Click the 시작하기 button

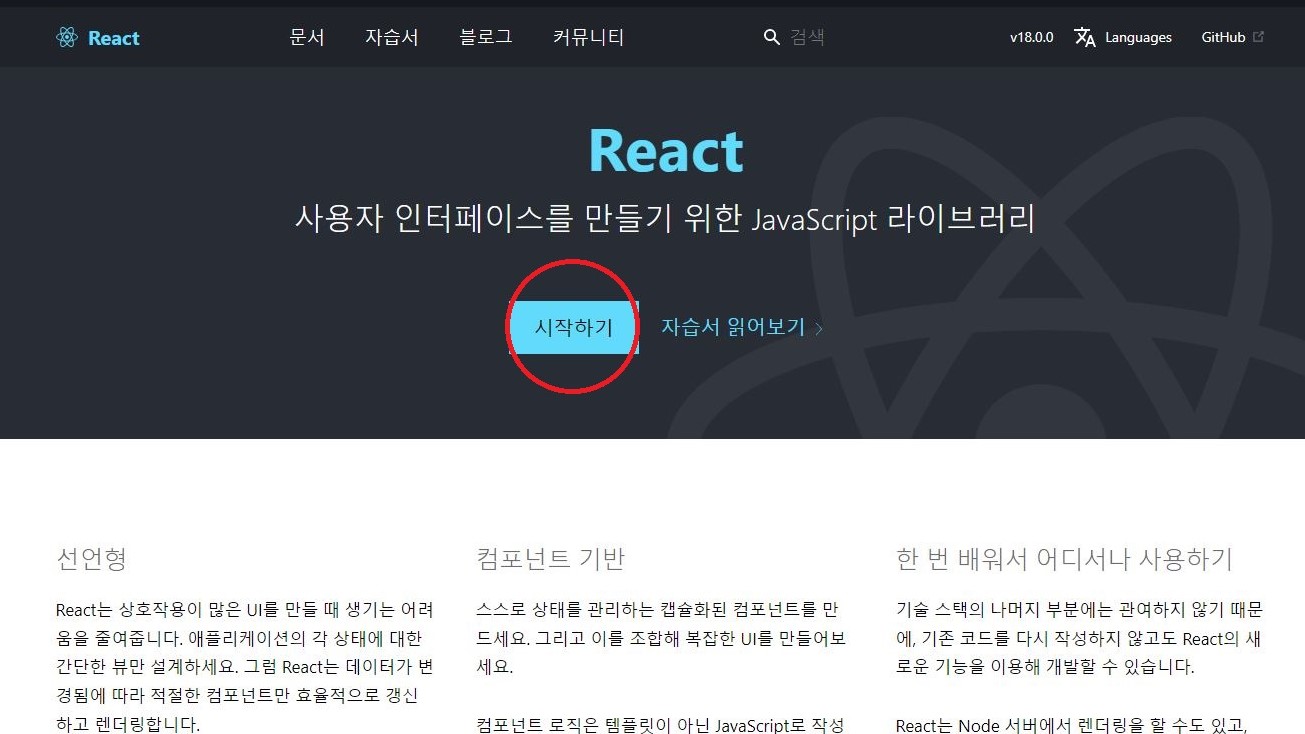click(x=574, y=328)
